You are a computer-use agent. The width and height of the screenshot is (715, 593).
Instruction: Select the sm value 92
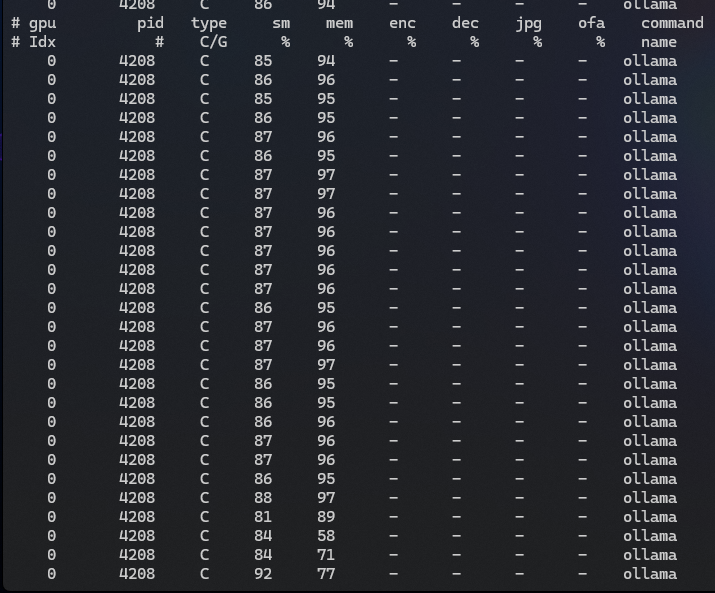pos(263,574)
